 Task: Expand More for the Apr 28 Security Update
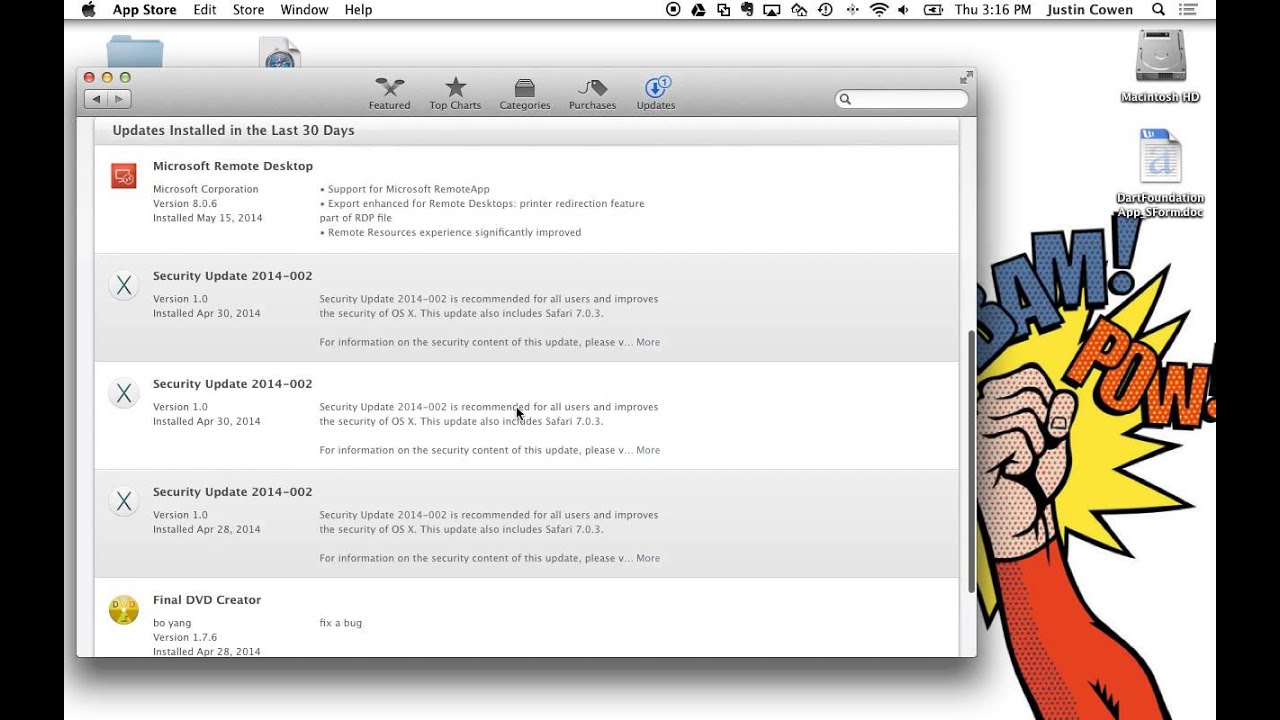[x=648, y=558]
